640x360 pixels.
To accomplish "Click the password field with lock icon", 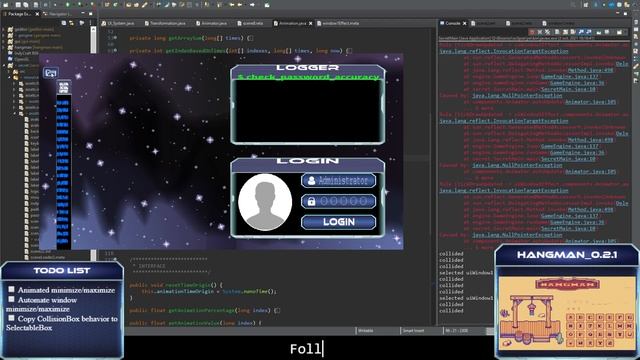I will pyautogui.click(x=338, y=201).
